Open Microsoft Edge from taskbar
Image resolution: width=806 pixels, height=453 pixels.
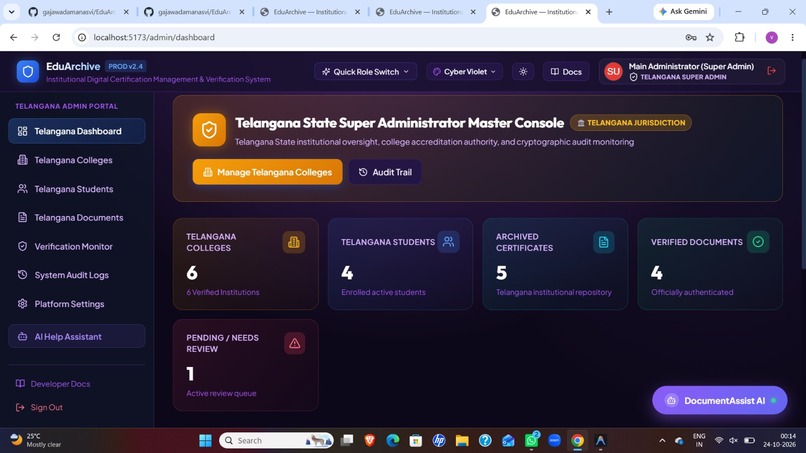[x=393, y=441]
